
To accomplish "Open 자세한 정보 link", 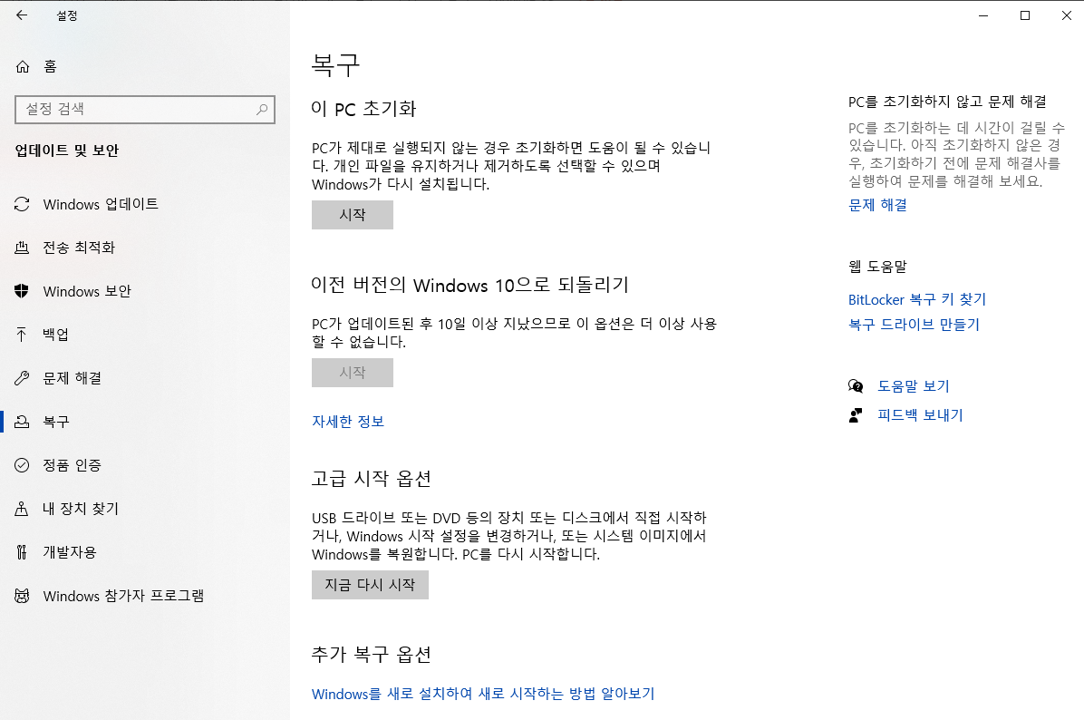I will (x=348, y=421).
